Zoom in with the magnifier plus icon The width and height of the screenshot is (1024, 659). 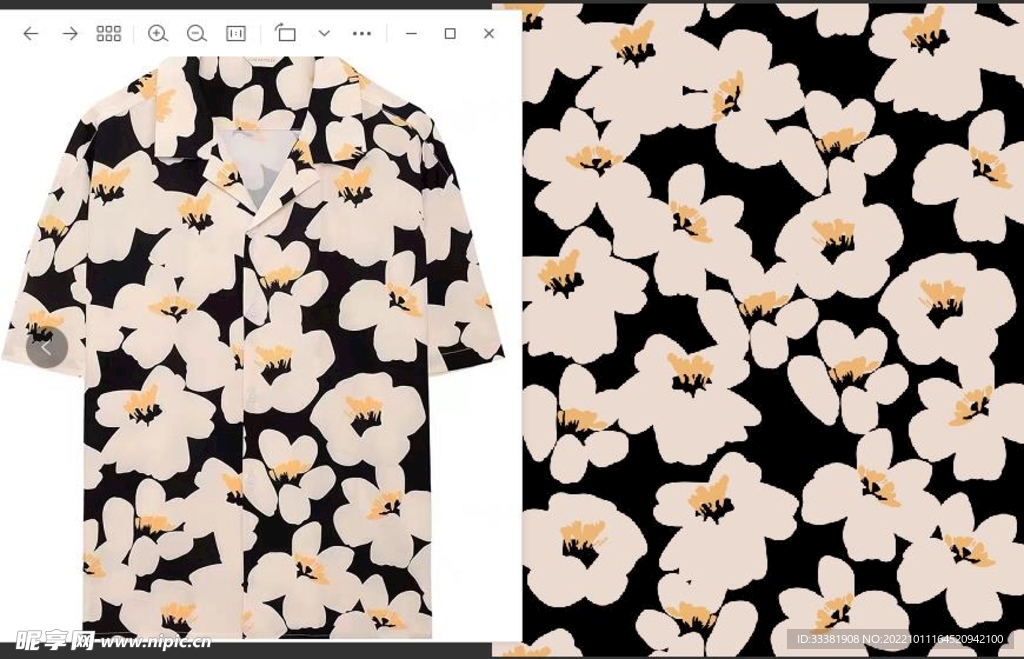tap(157, 34)
